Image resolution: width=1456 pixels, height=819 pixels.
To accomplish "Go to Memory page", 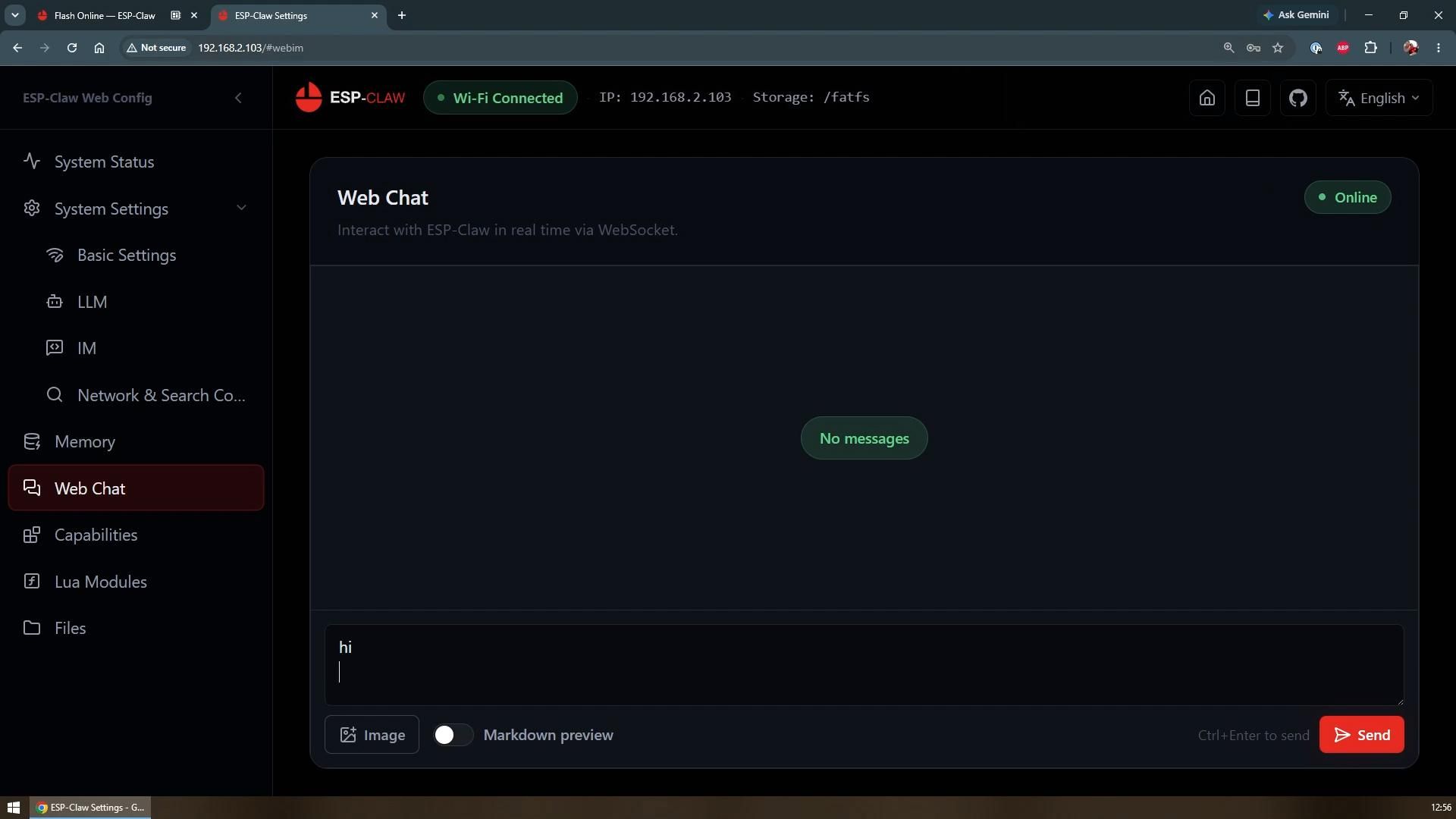I will [136, 441].
